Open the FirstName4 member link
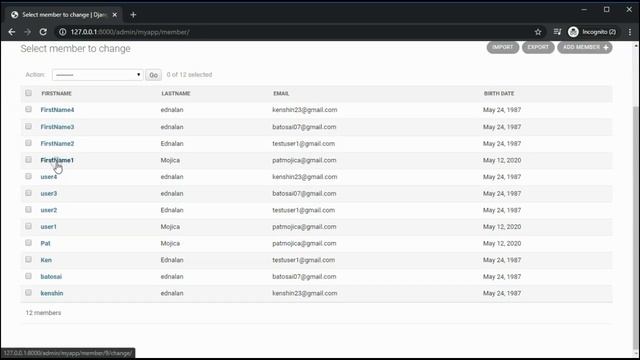The height and width of the screenshot is (360, 640). click(x=57, y=110)
